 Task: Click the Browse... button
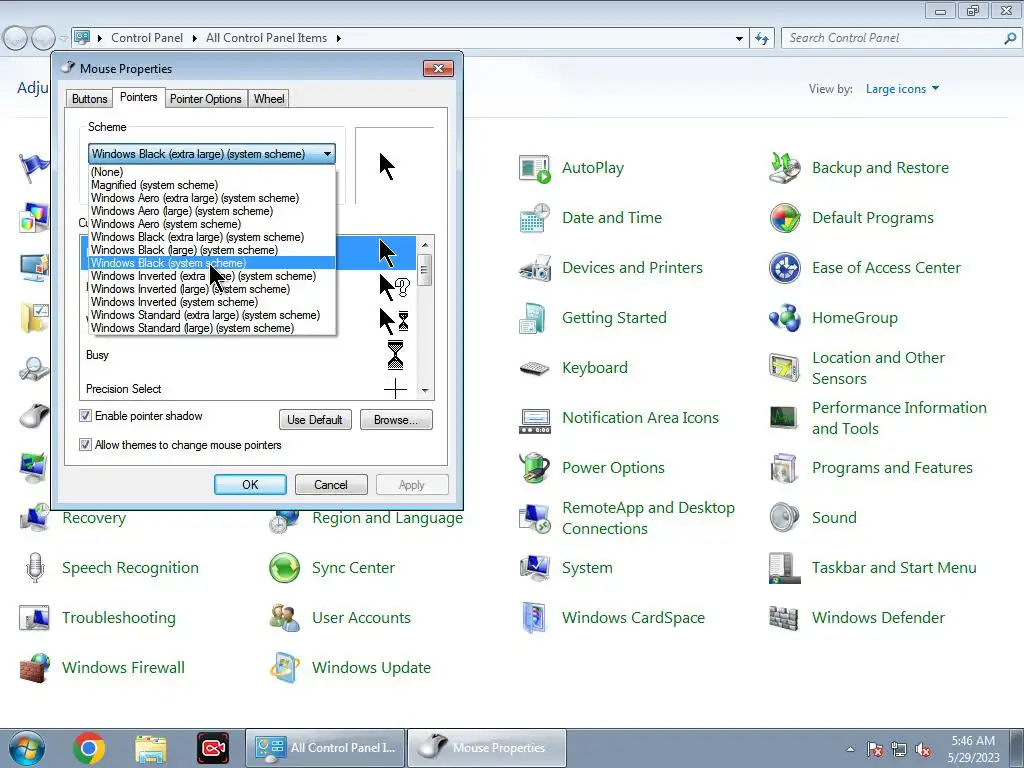pos(396,420)
